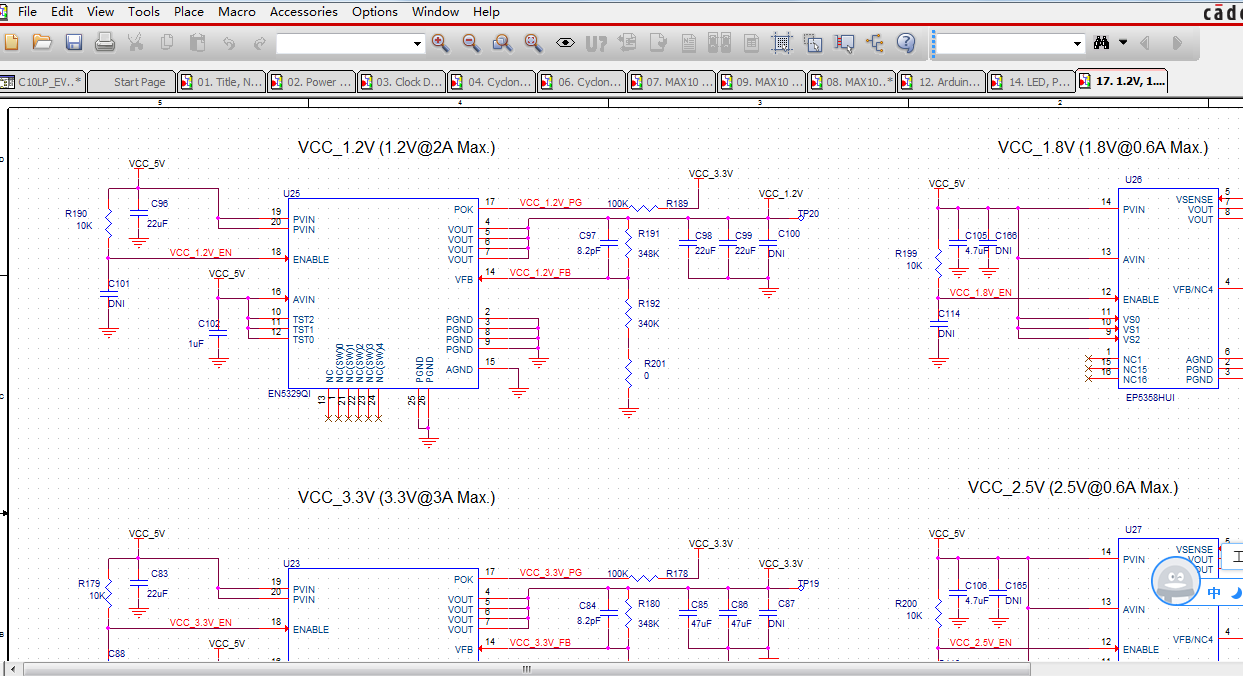
Task: Click the area select icon
Action: pos(813,43)
